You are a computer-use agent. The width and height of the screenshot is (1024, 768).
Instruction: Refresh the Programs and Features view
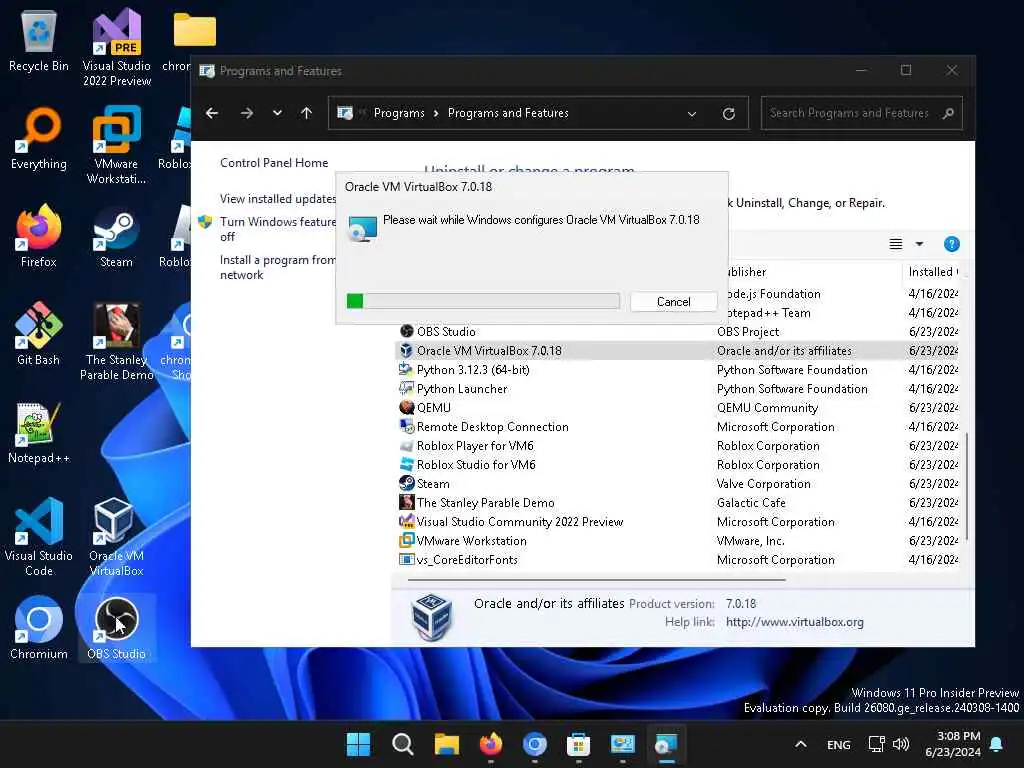pyautogui.click(x=729, y=114)
